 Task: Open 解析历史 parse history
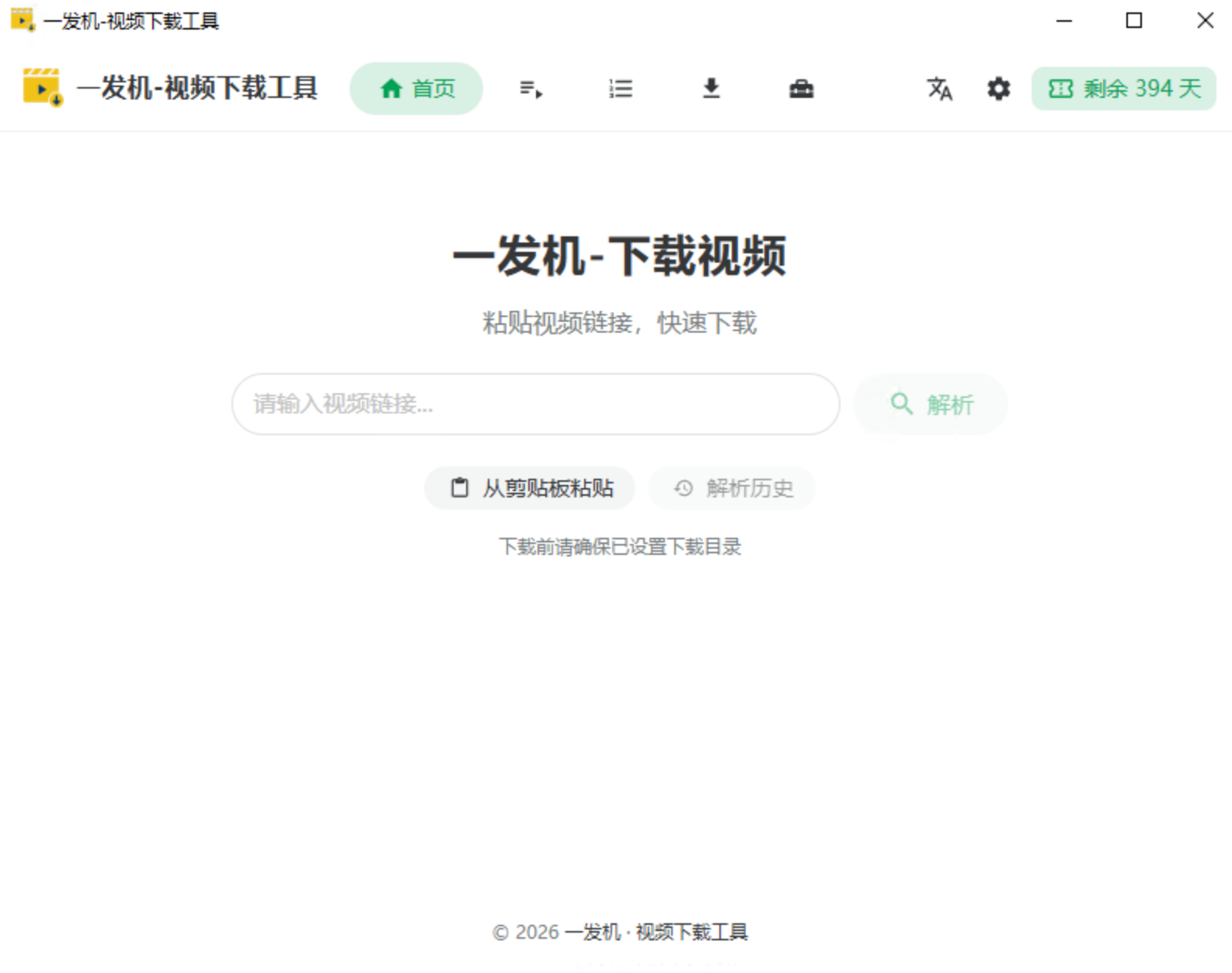coord(732,488)
